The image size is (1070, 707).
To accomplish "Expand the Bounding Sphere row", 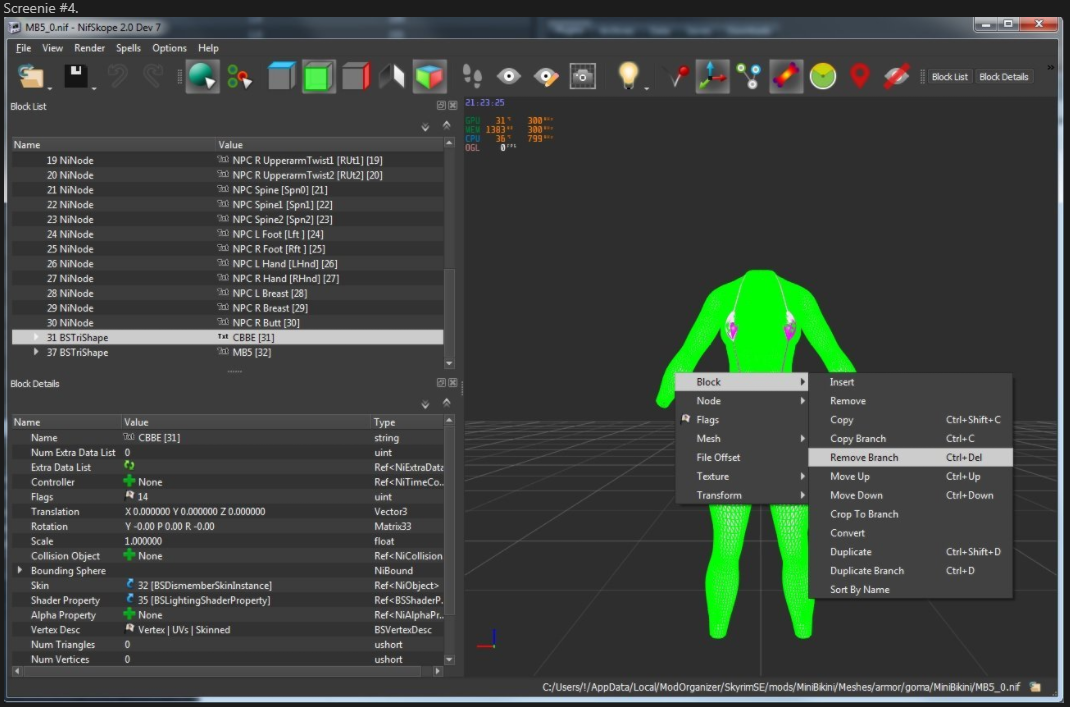I will point(20,570).
